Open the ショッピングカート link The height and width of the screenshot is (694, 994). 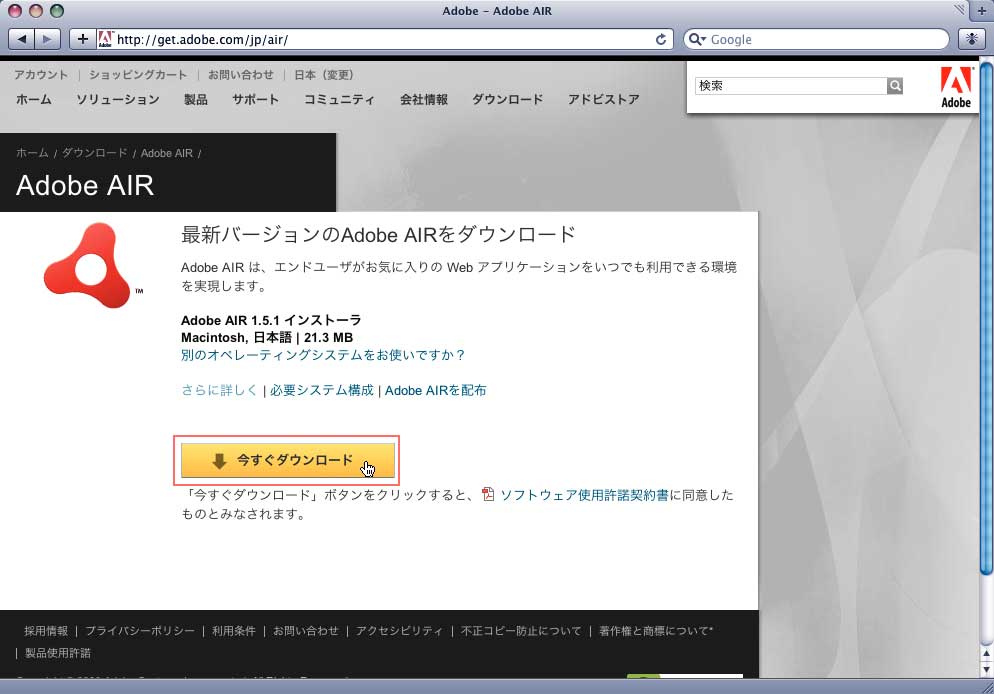(138, 75)
